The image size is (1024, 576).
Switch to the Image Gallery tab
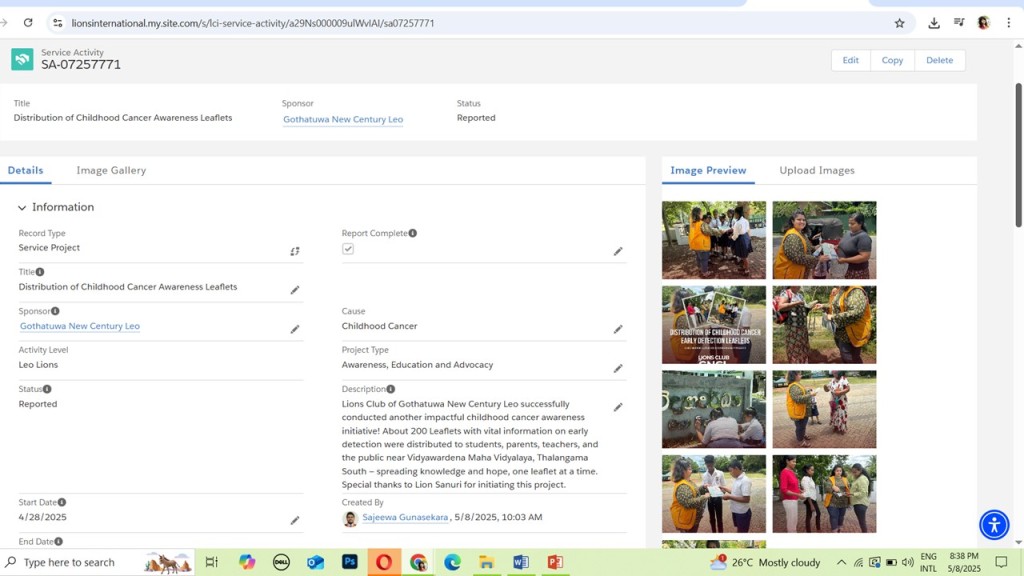click(x=111, y=170)
